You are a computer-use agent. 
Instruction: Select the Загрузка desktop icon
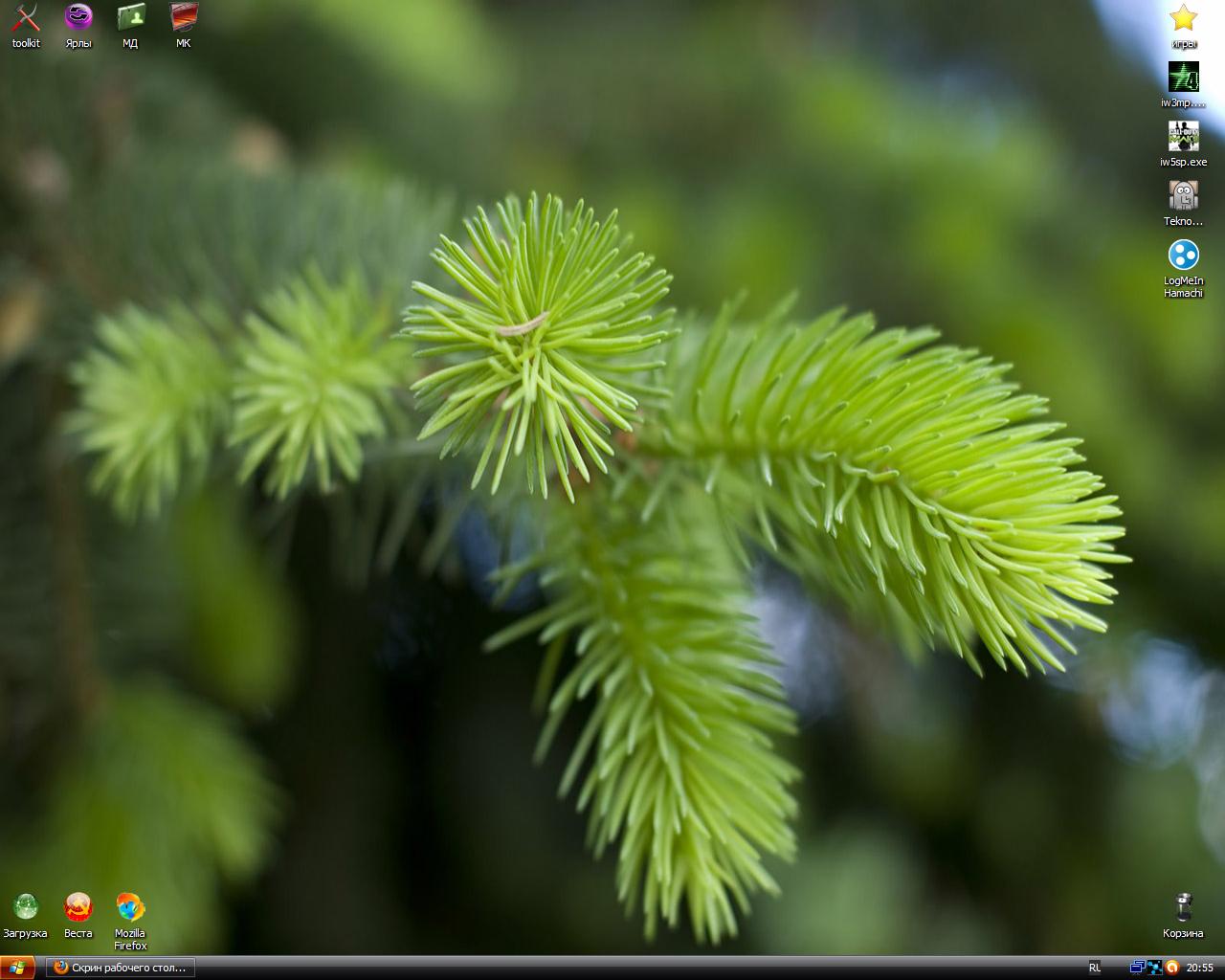[25, 907]
